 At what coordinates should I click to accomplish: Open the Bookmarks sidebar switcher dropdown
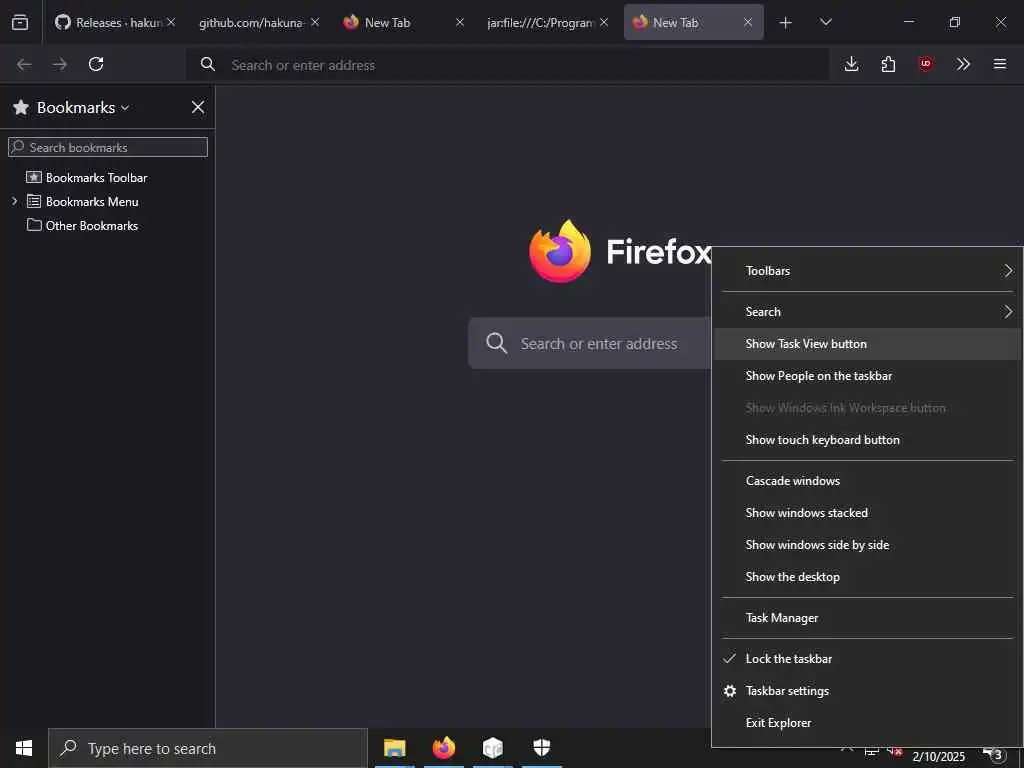click(x=82, y=107)
